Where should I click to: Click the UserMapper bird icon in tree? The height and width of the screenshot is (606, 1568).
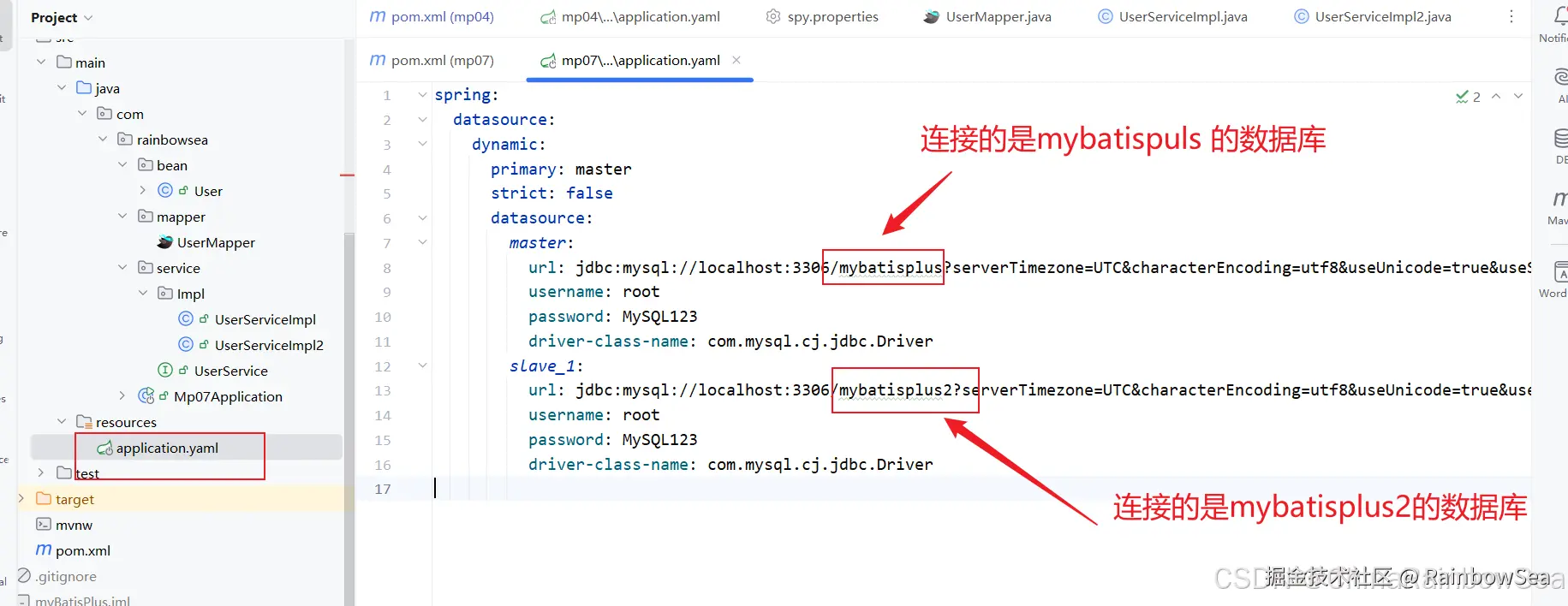pos(165,242)
